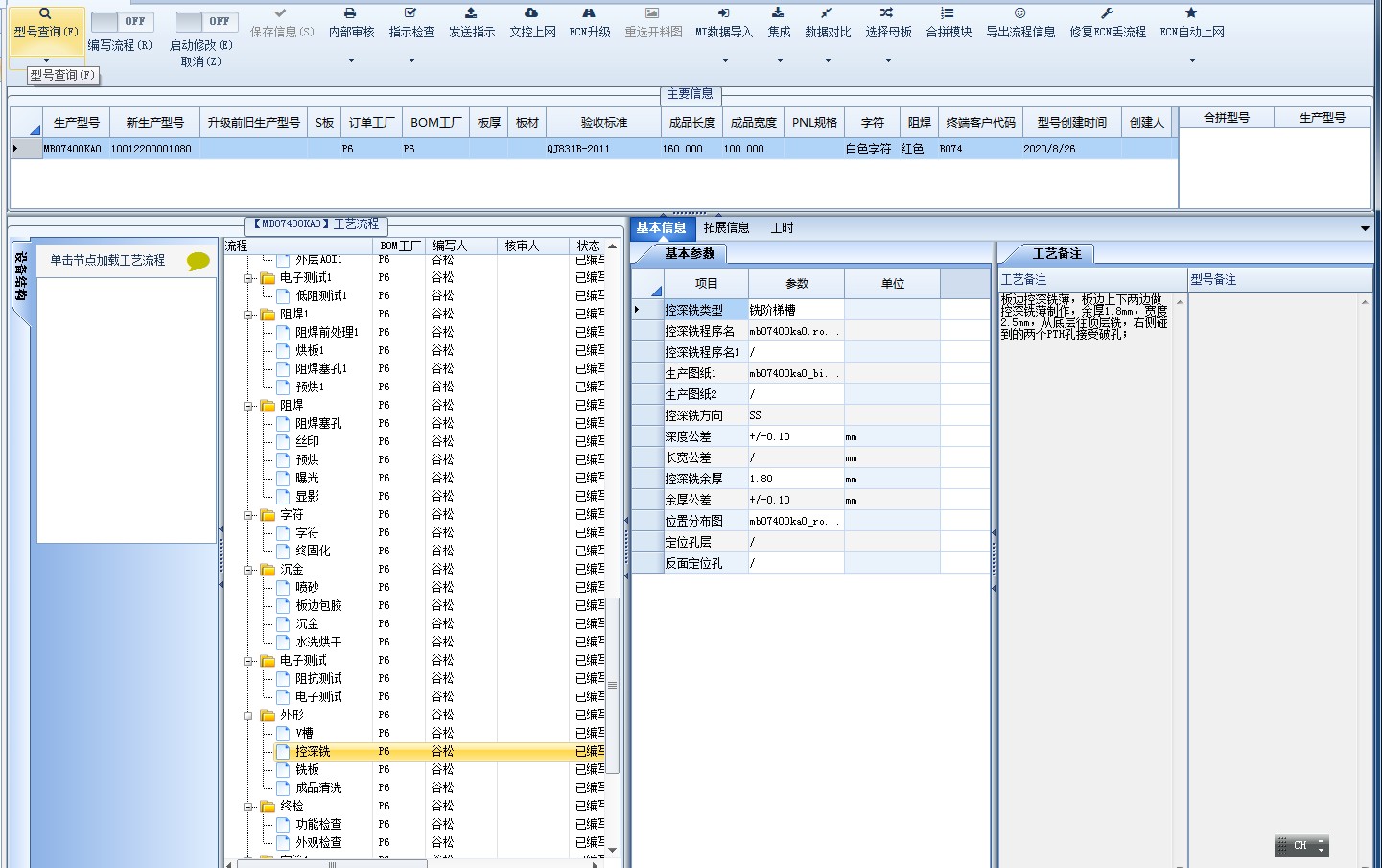Switch to the 基本信息 tab
Viewport: 1382px width, 868px height.
[661, 228]
